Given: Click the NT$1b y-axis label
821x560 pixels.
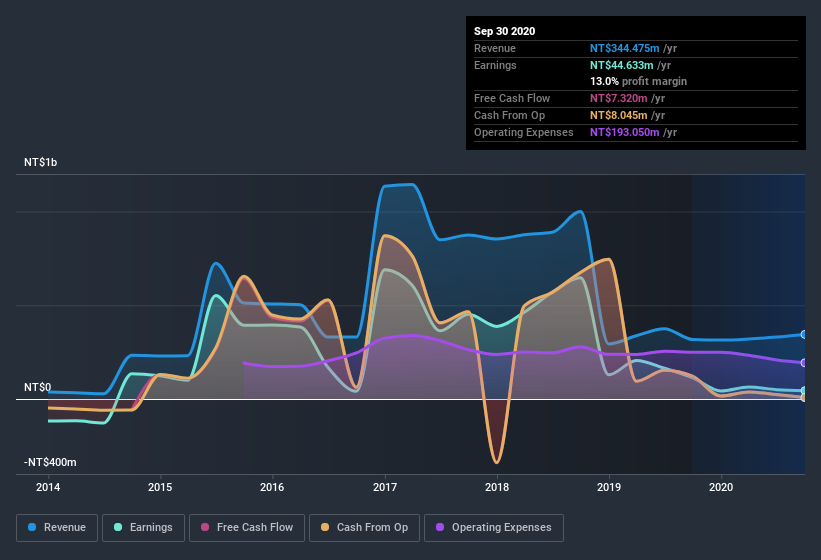Looking at the screenshot, I should pos(41,162).
